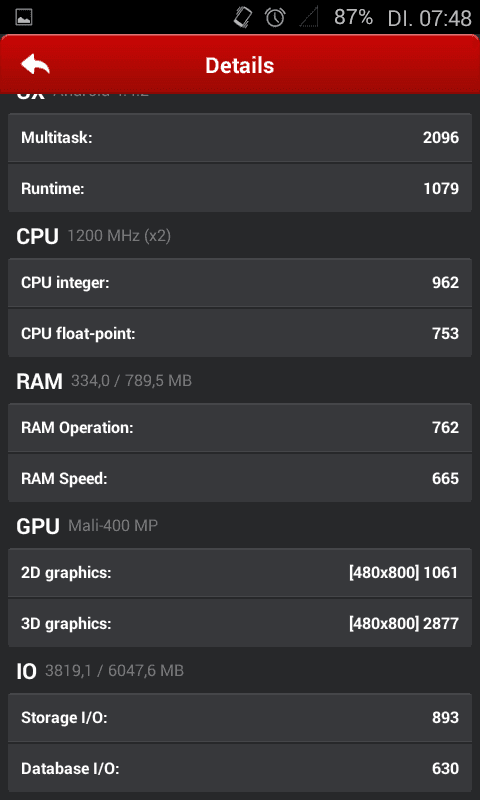Tap the DI. 07:48 clock display
Viewport: 480px width, 800px height.
pos(430,18)
